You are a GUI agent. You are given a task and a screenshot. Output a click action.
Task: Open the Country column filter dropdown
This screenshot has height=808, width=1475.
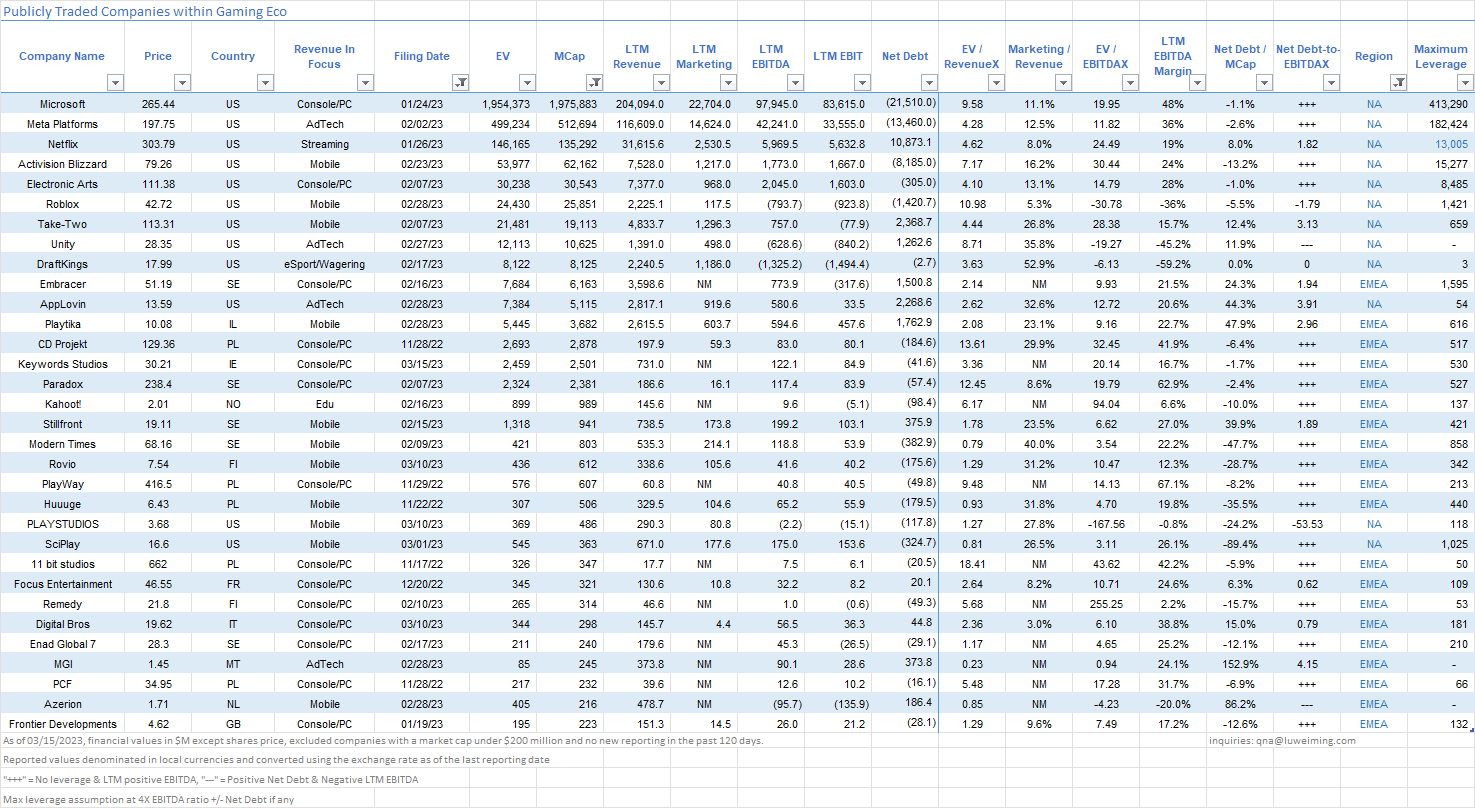point(265,83)
